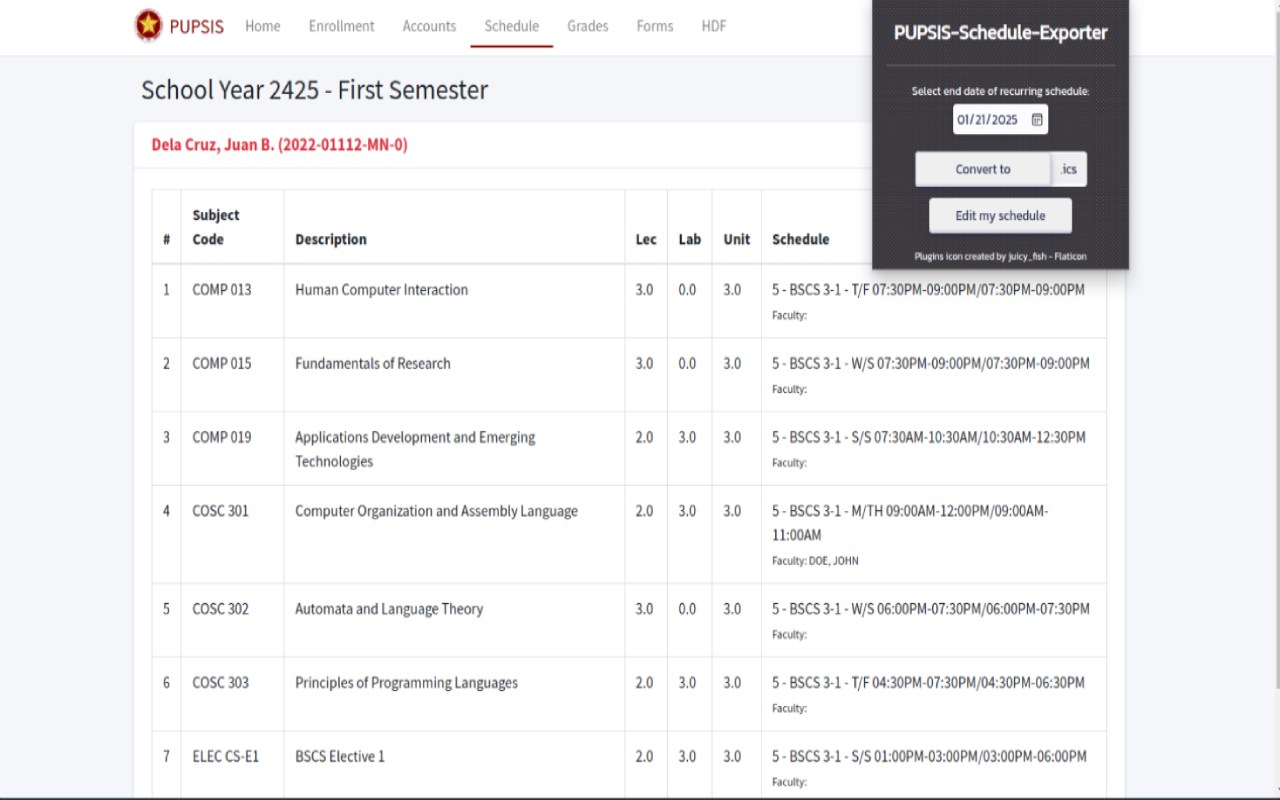Go to the Enrollment page
This screenshot has height=800, width=1280.
click(x=342, y=26)
